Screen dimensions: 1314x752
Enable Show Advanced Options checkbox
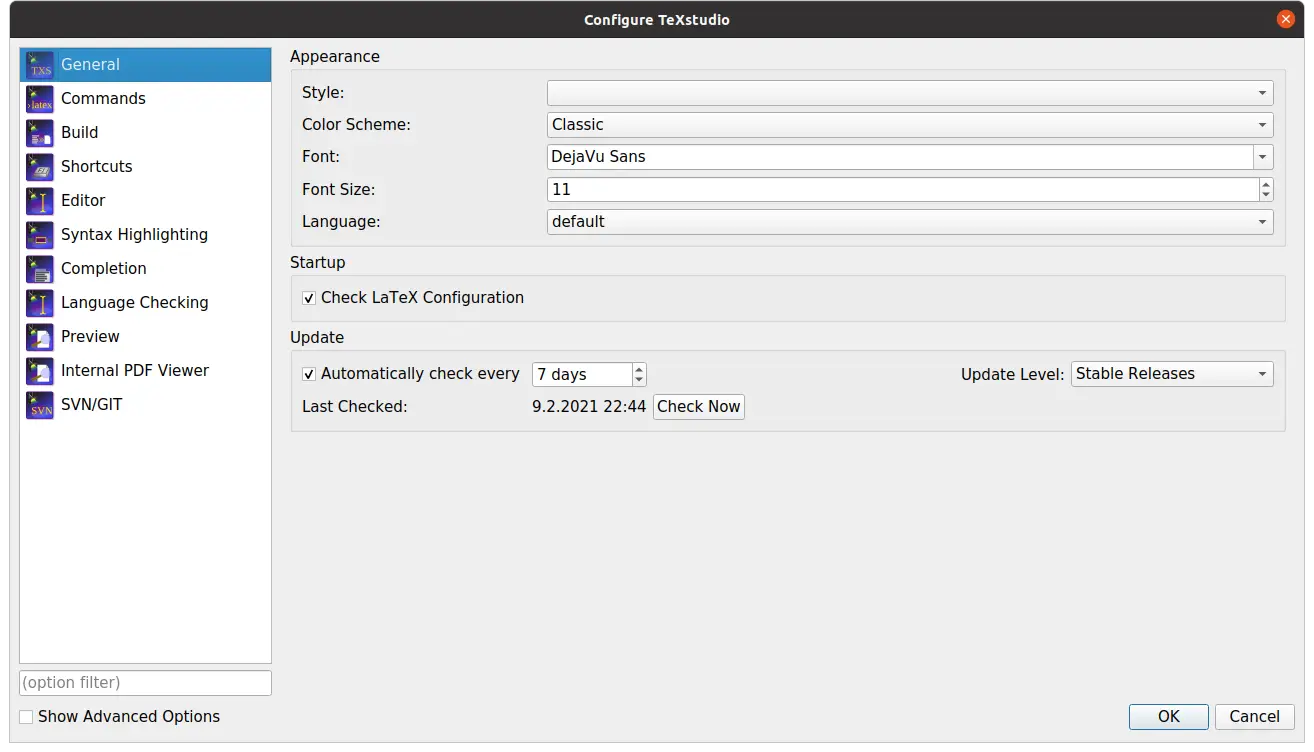[x=27, y=717]
